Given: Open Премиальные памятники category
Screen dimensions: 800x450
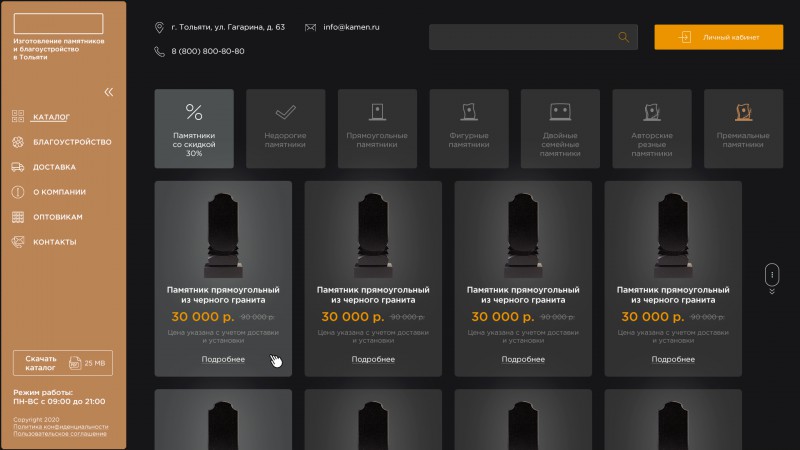Looking at the screenshot, I should click(x=743, y=129).
